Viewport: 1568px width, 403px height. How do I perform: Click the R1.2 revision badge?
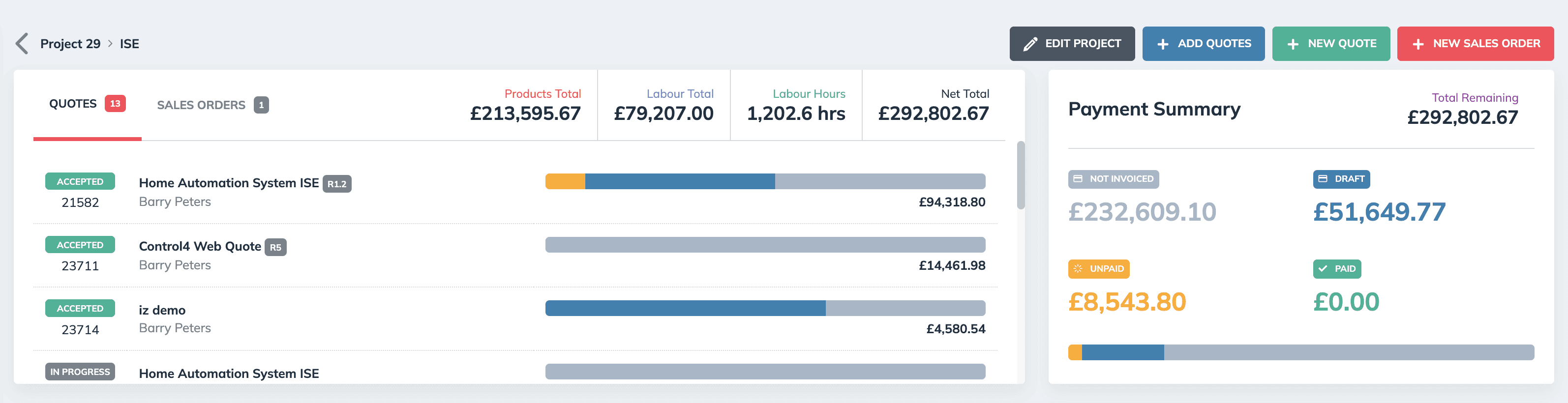click(339, 182)
